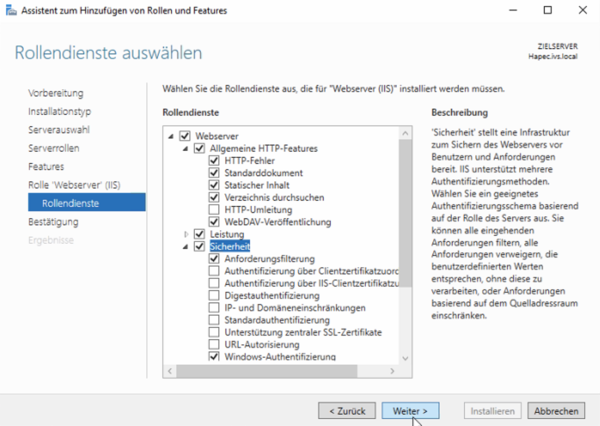Go to Features step
This screenshot has width=600, height=426.
(46, 166)
